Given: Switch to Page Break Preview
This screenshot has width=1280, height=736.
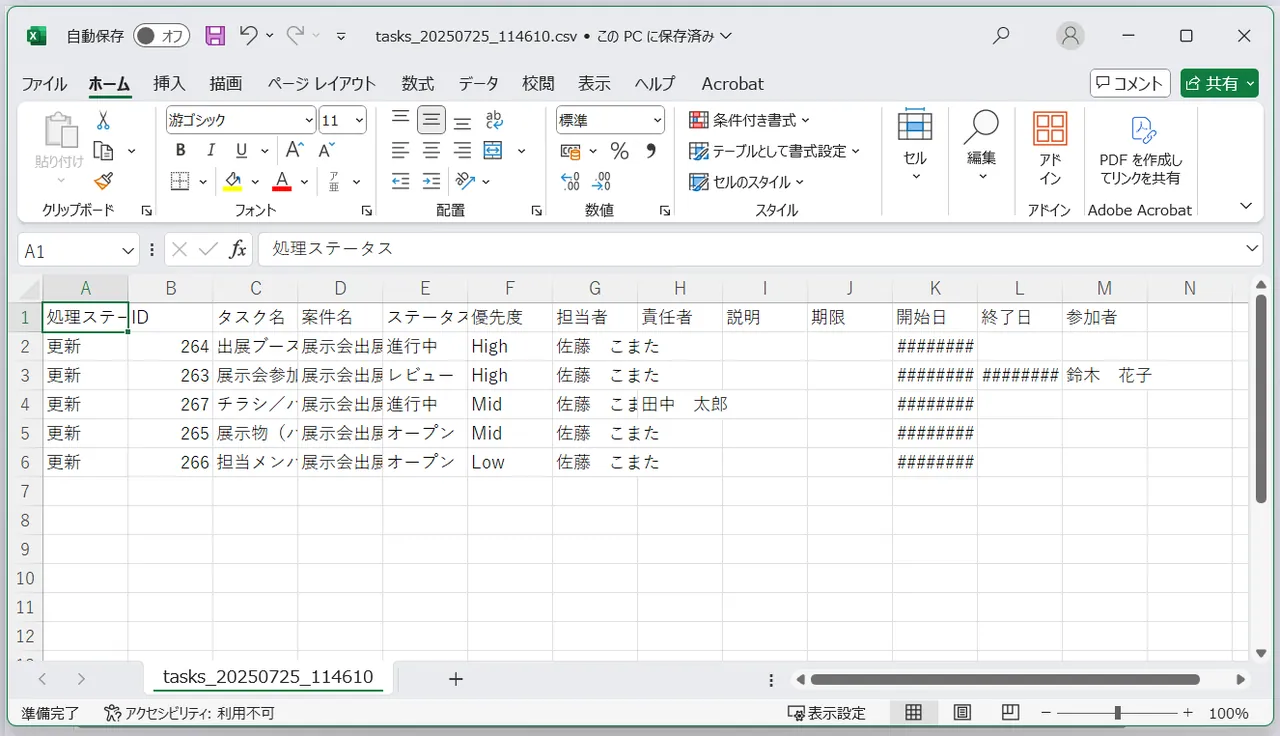Looking at the screenshot, I should pyautogui.click(x=1010, y=713).
